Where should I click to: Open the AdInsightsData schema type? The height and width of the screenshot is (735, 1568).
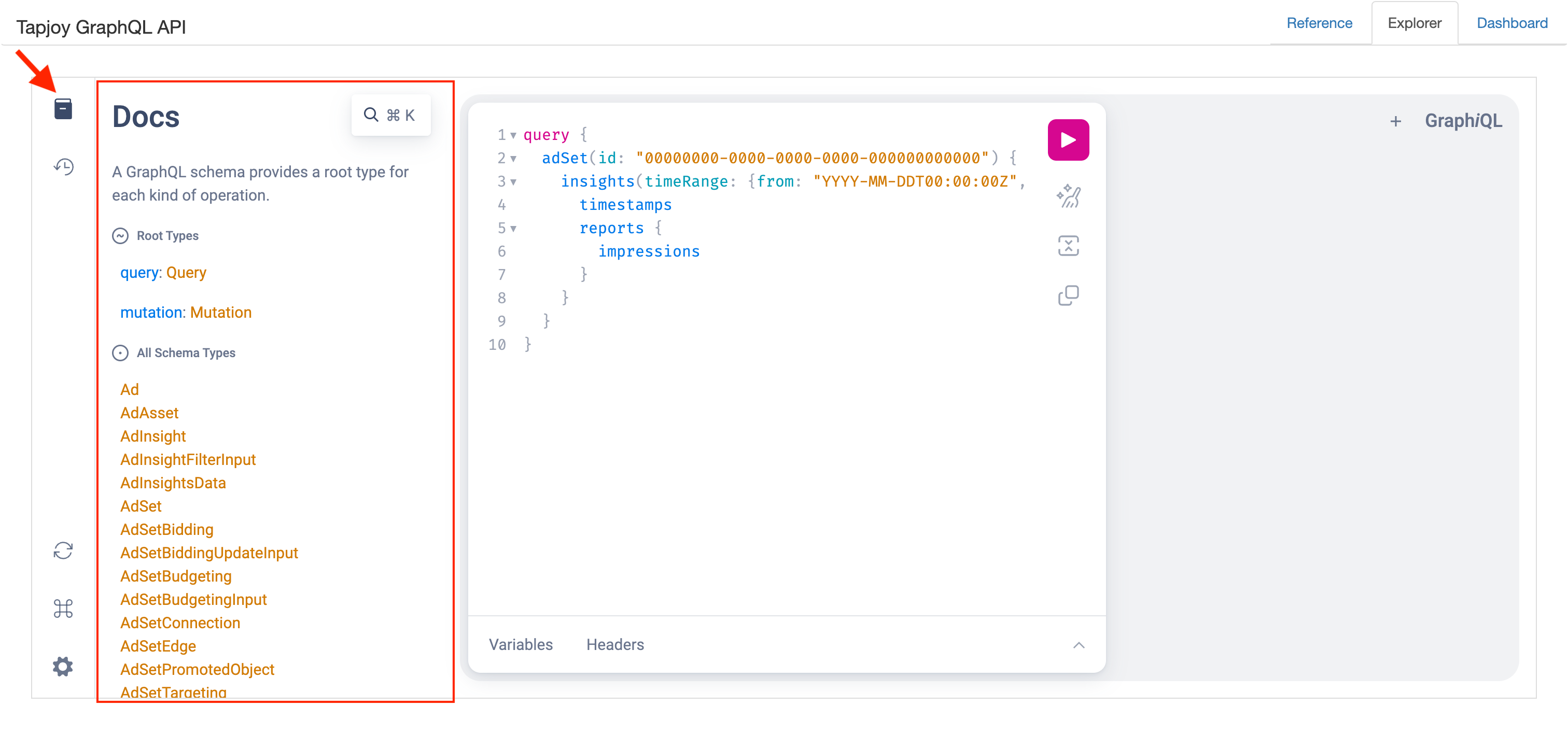point(173,483)
